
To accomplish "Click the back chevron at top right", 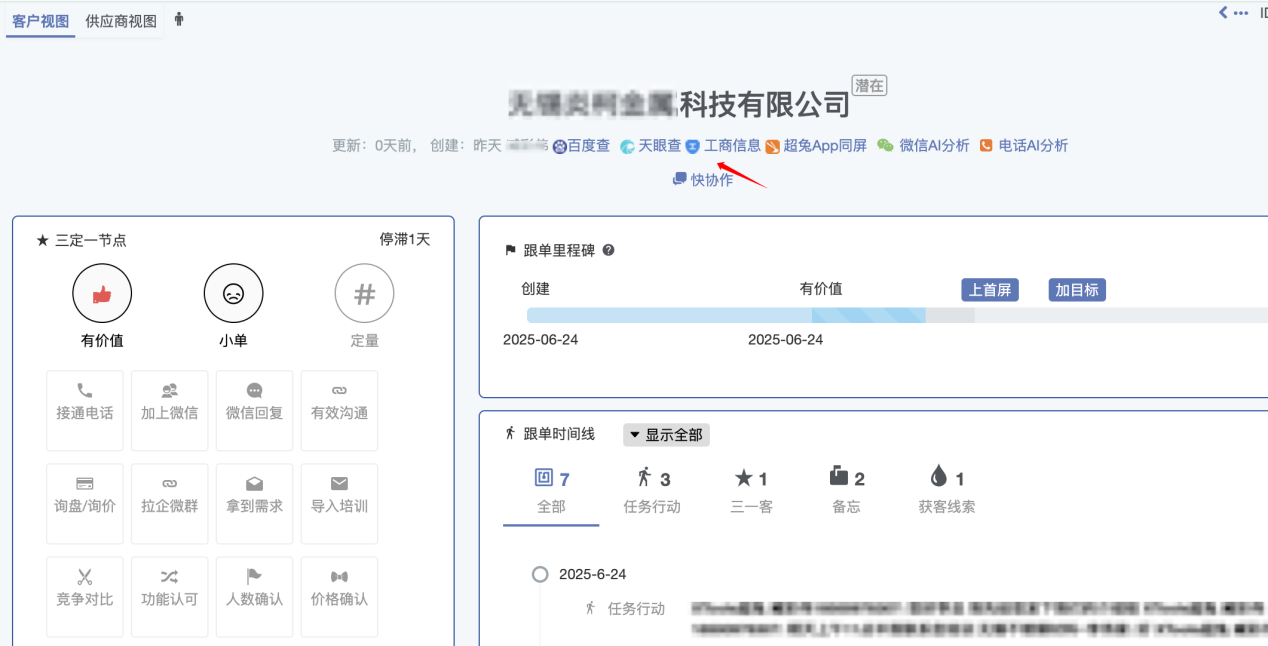I will pyautogui.click(x=1223, y=13).
